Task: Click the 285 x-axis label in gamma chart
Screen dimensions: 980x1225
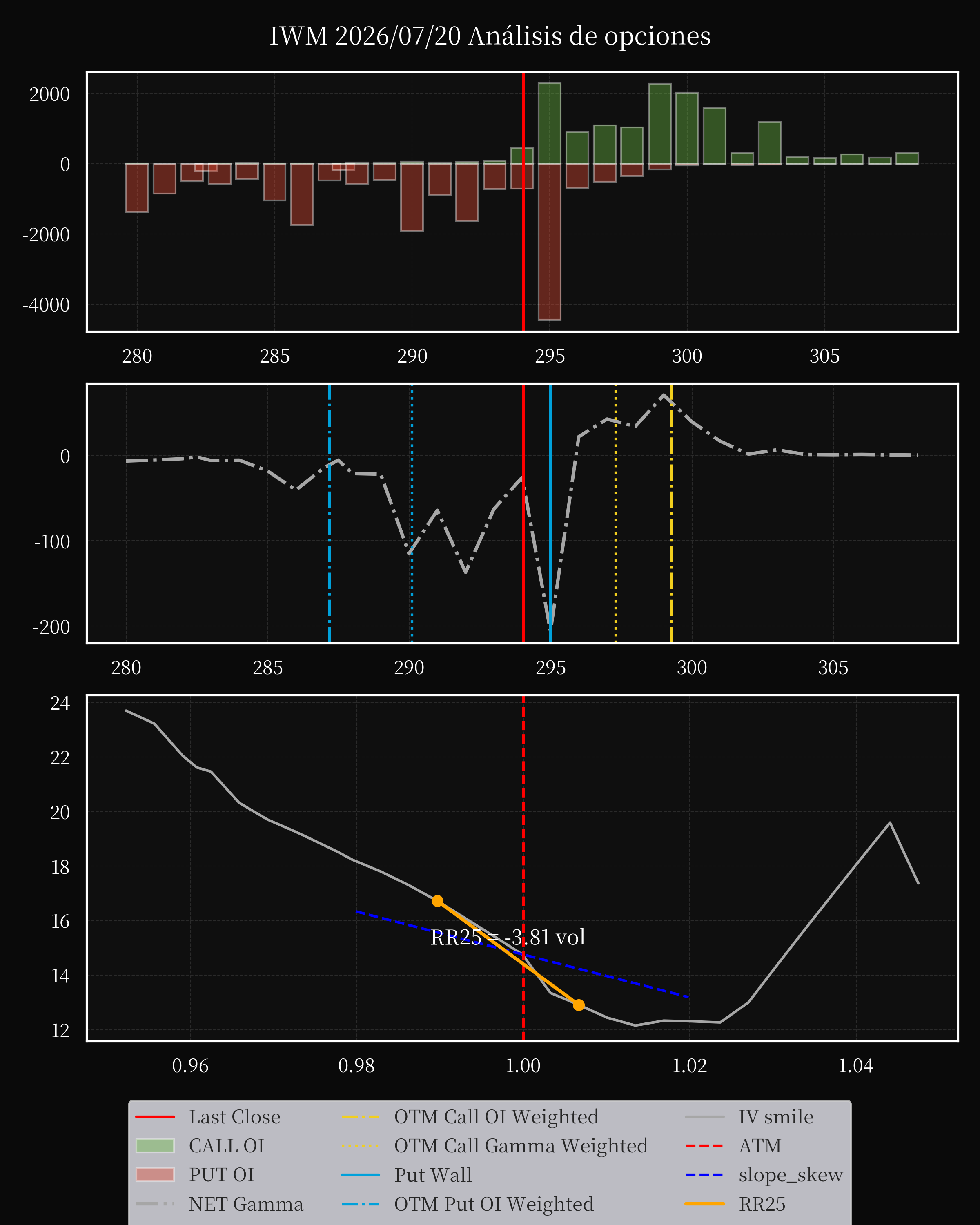Action: [267, 667]
